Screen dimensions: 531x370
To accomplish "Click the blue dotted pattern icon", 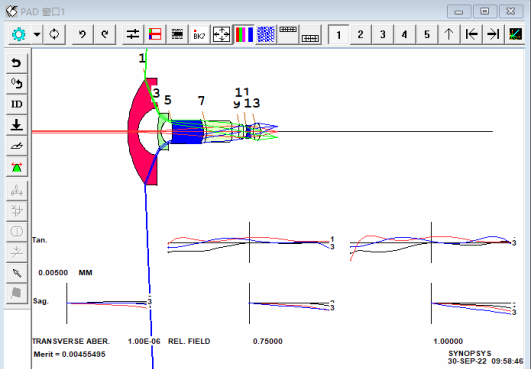I will pos(266,35).
